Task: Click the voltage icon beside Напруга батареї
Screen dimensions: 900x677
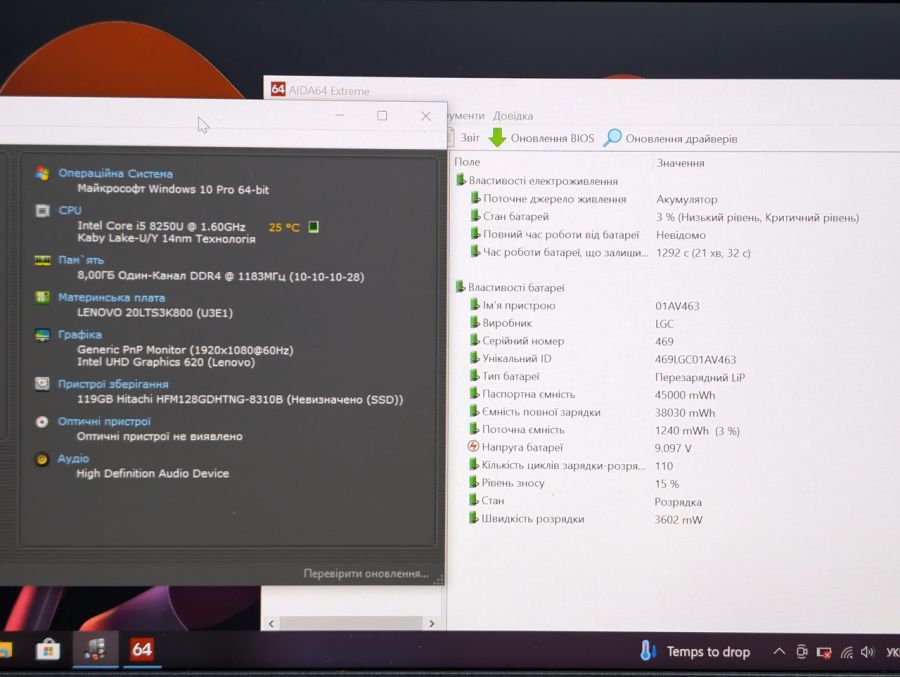Action: tap(474, 446)
